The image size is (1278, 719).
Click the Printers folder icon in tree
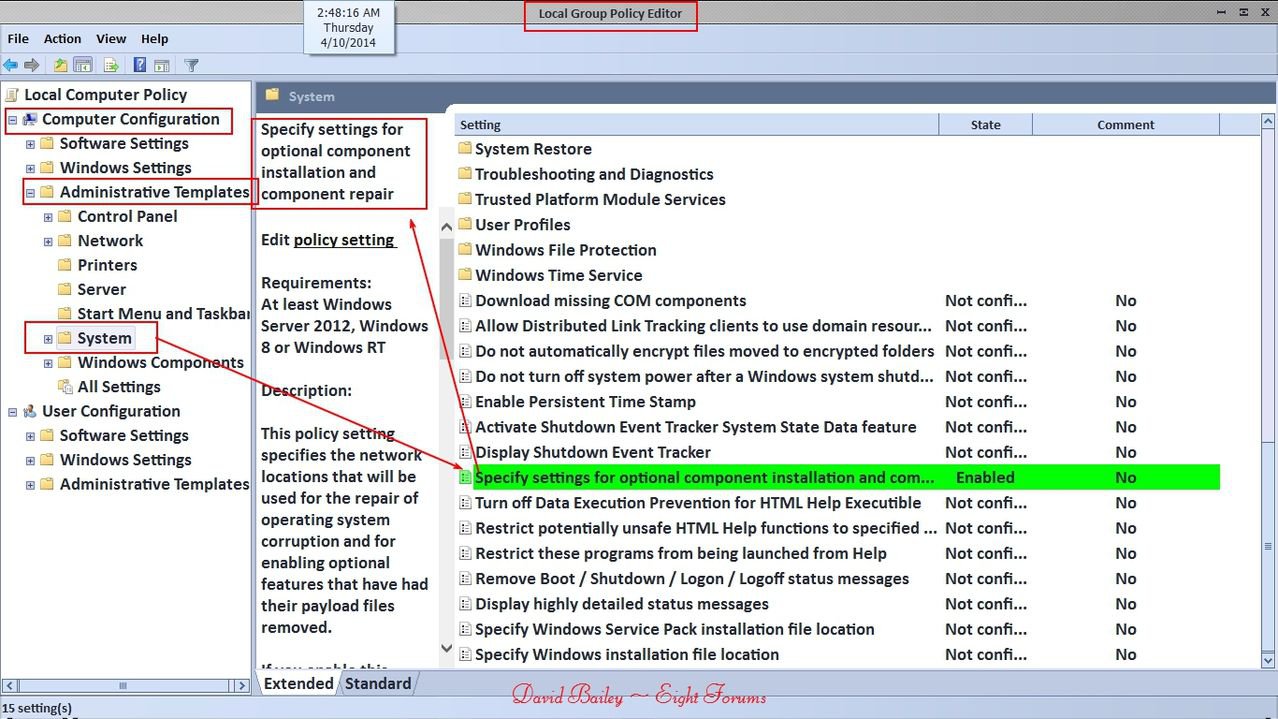click(x=65, y=265)
